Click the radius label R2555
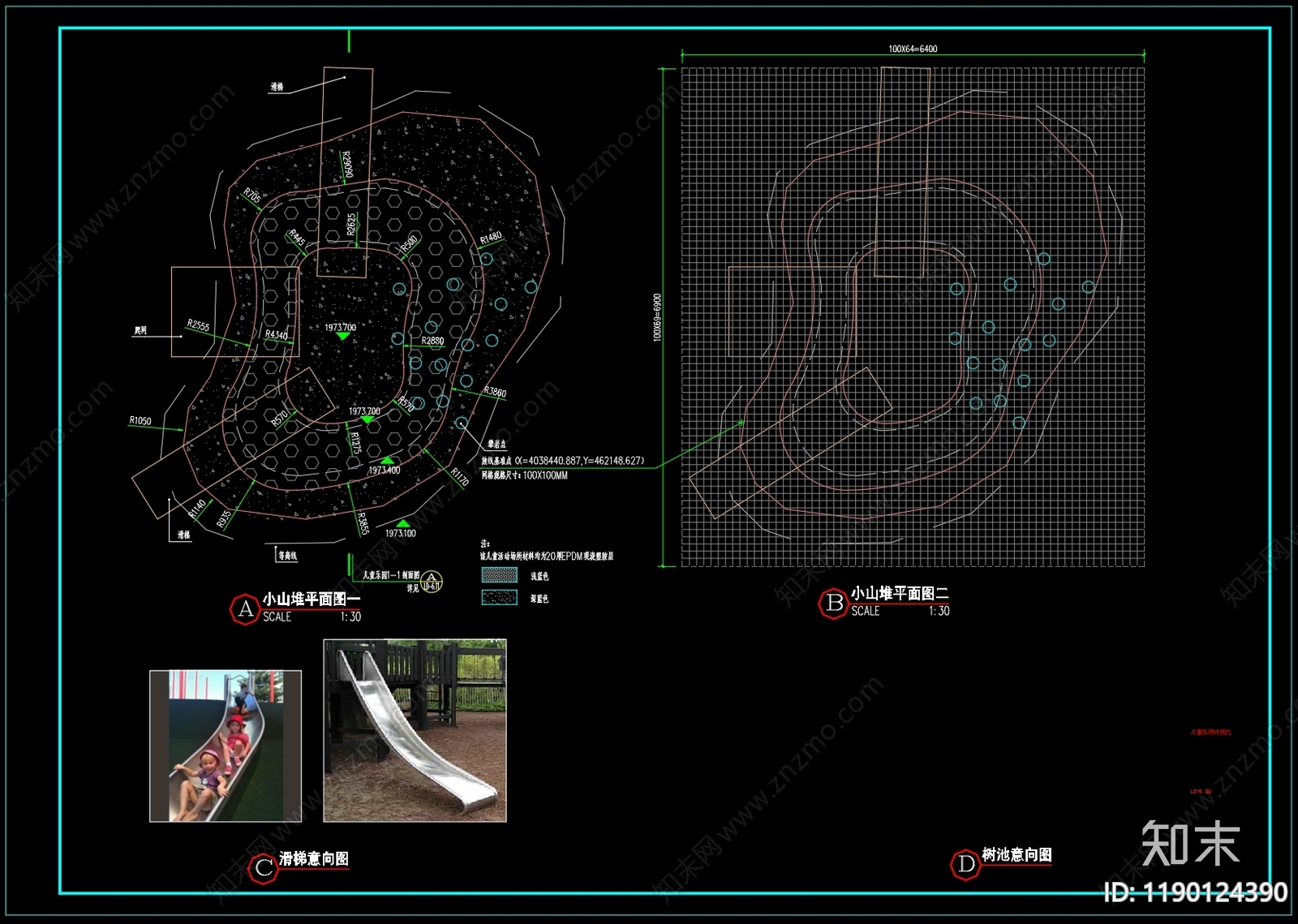This screenshot has height=924, width=1298. tap(198, 326)
